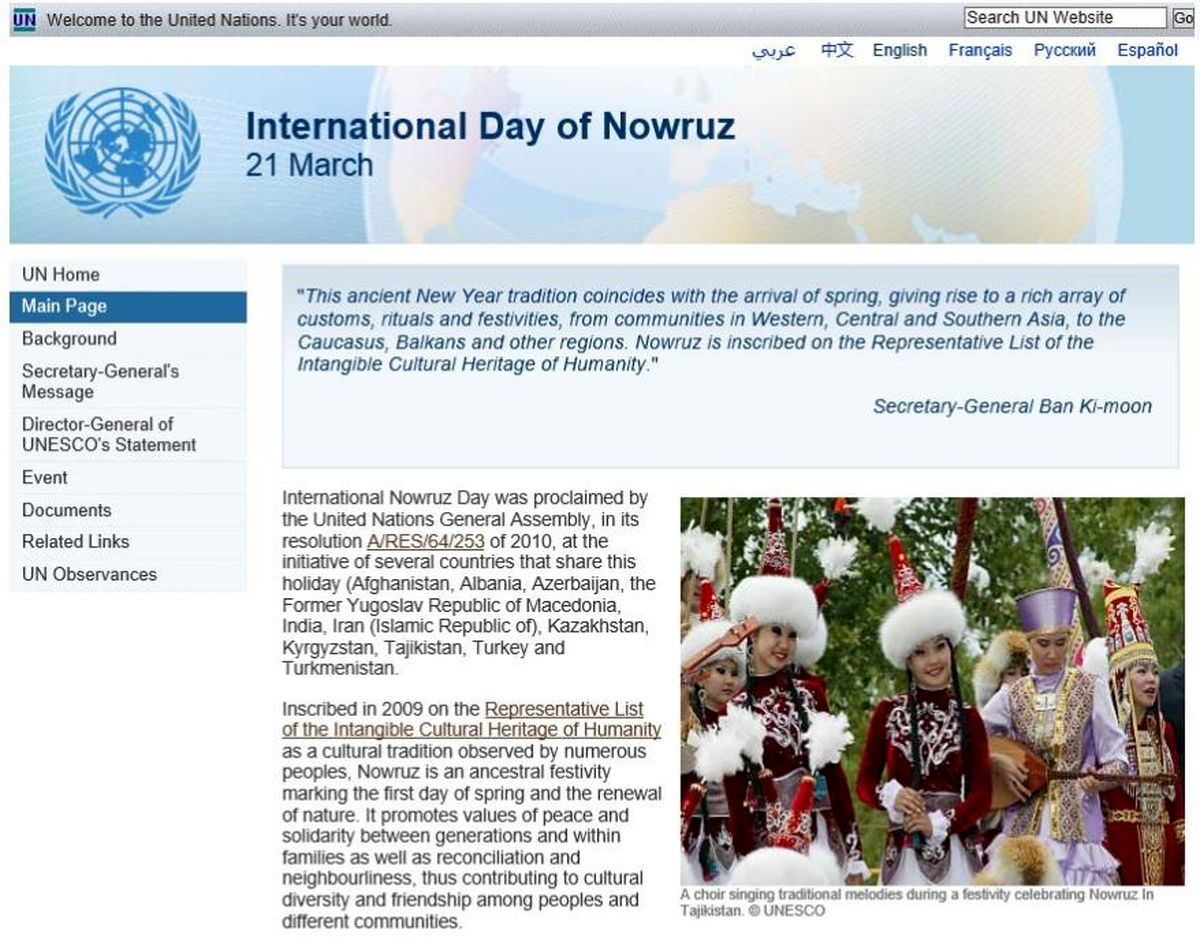Select English language link
Screen dimensions: 1200x937
pyautogui.click(x=899, y=50)
